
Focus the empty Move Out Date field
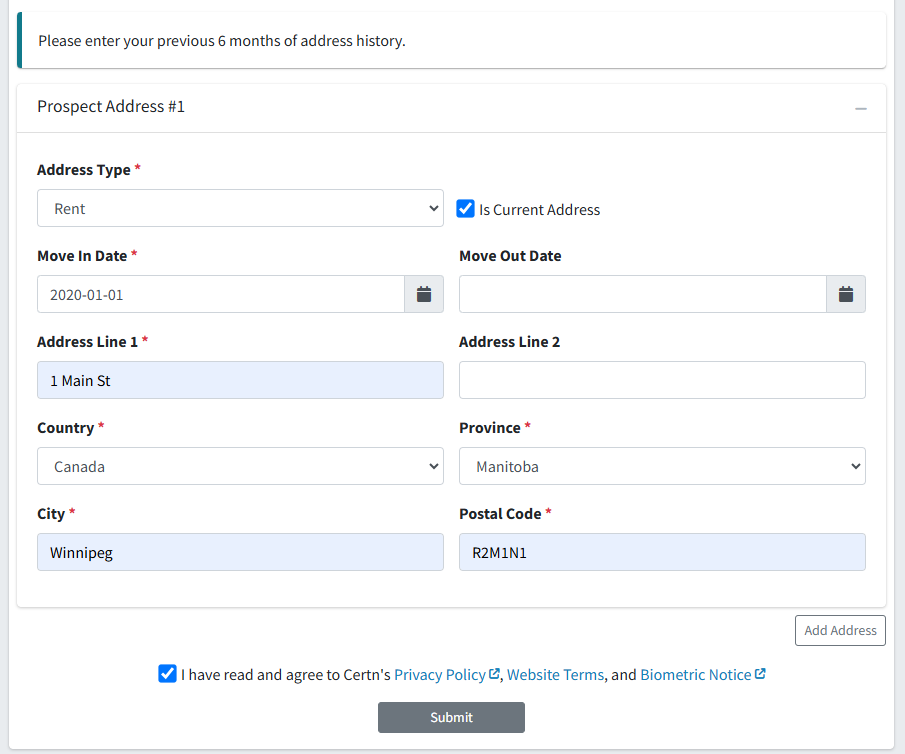[x=643, y=294]
